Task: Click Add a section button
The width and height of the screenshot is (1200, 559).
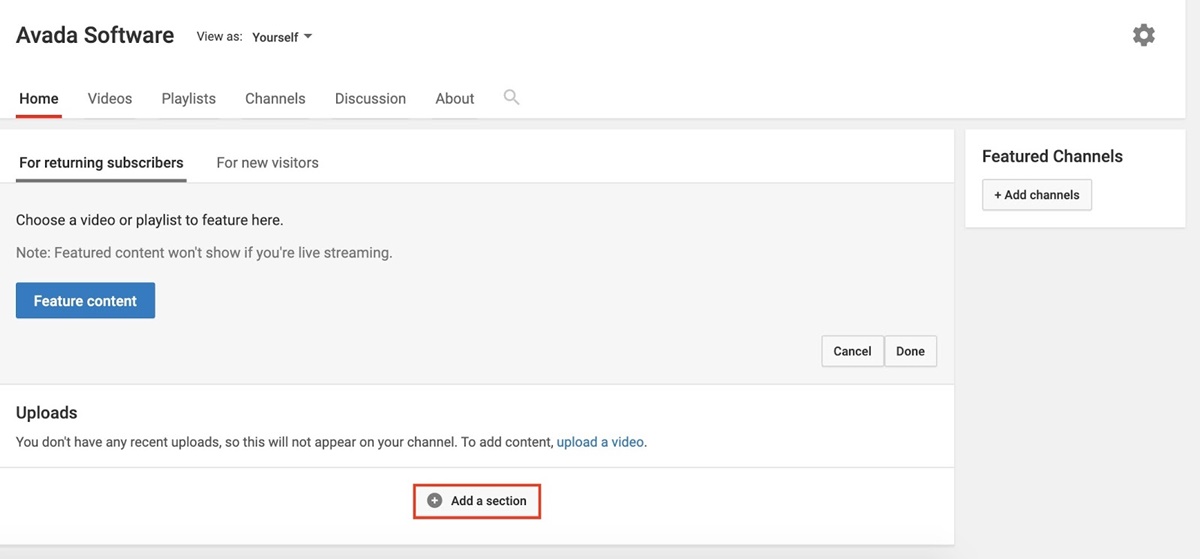Action: pos(477,500)
